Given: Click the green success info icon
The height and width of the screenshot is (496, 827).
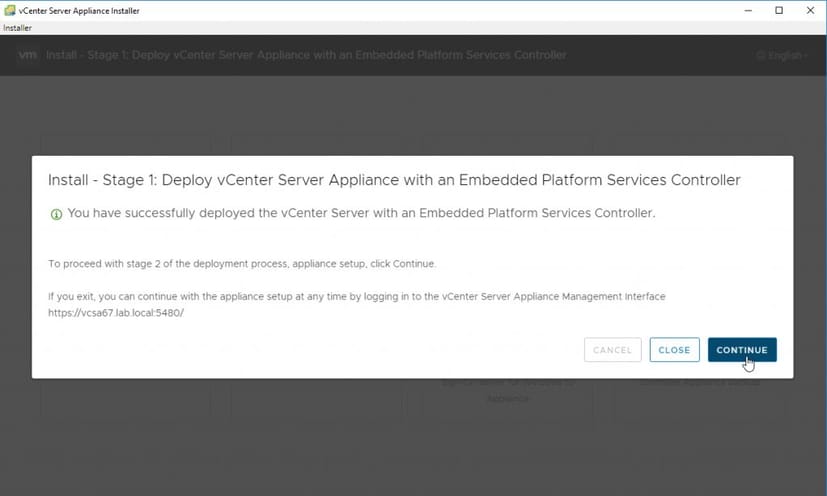Looking at the screenshot, I should (x=56, y=214).
